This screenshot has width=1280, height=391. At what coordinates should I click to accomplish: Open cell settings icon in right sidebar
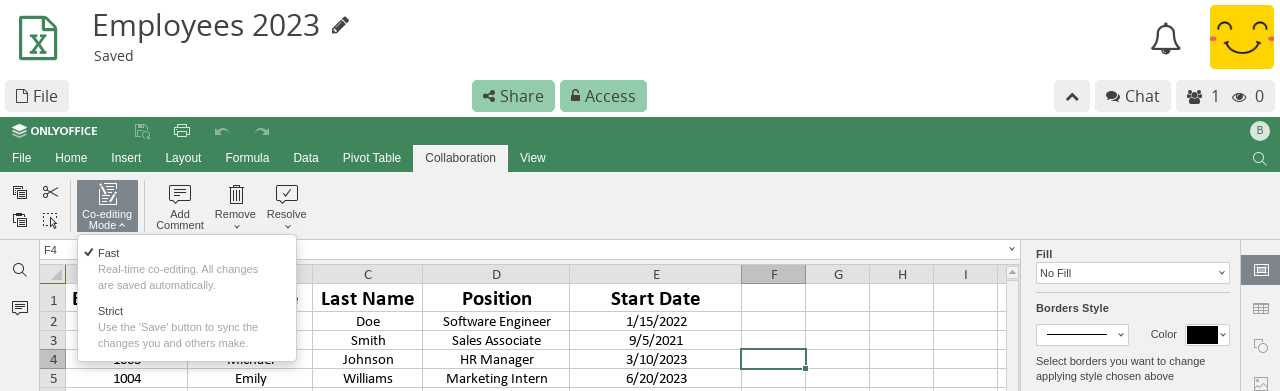click(1261, 270)
